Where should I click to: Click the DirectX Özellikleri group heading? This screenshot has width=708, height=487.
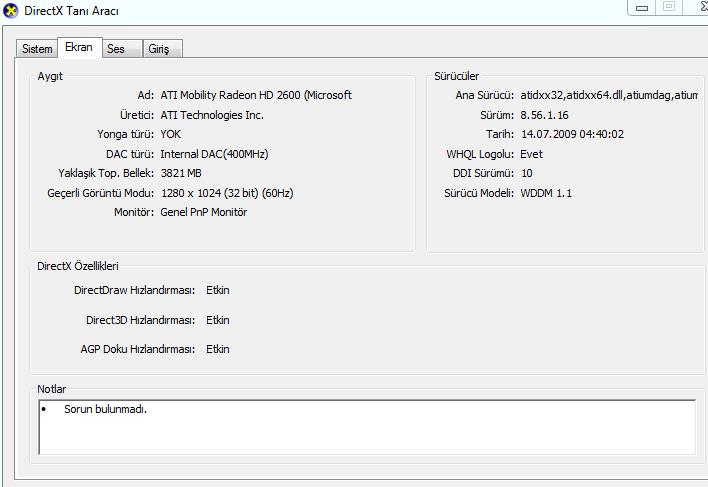[78, 266]
